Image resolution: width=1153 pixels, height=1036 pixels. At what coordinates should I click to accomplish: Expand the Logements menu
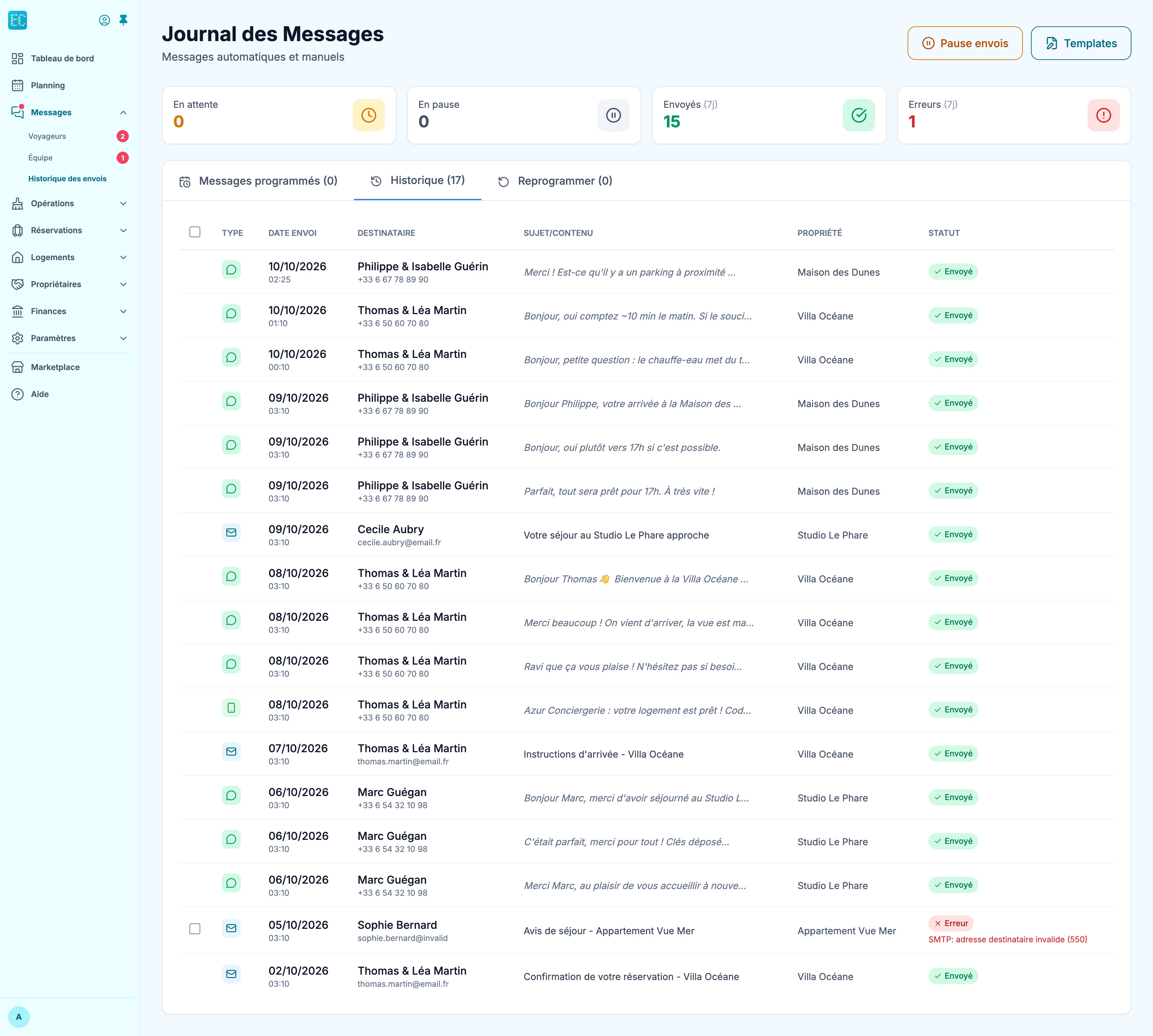69,257
